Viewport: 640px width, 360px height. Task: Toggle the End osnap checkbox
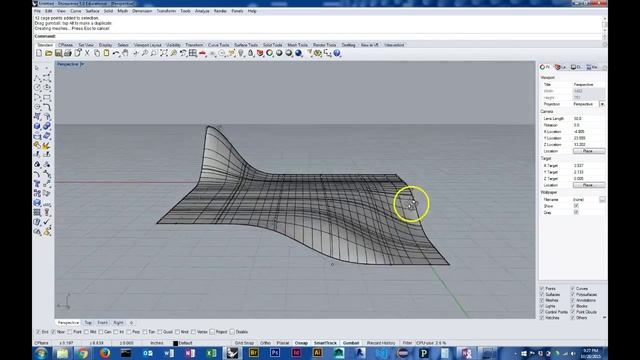pyautogui.click(x=38, y=332)
